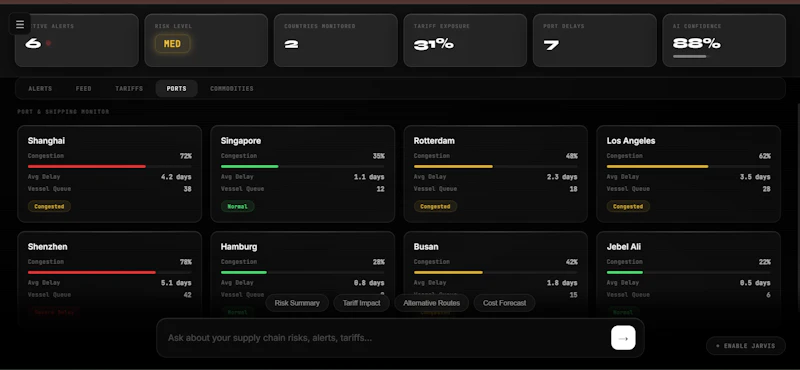Click AI Confidence progress bar
Screen dimensions: 800x370
[691, 57]
